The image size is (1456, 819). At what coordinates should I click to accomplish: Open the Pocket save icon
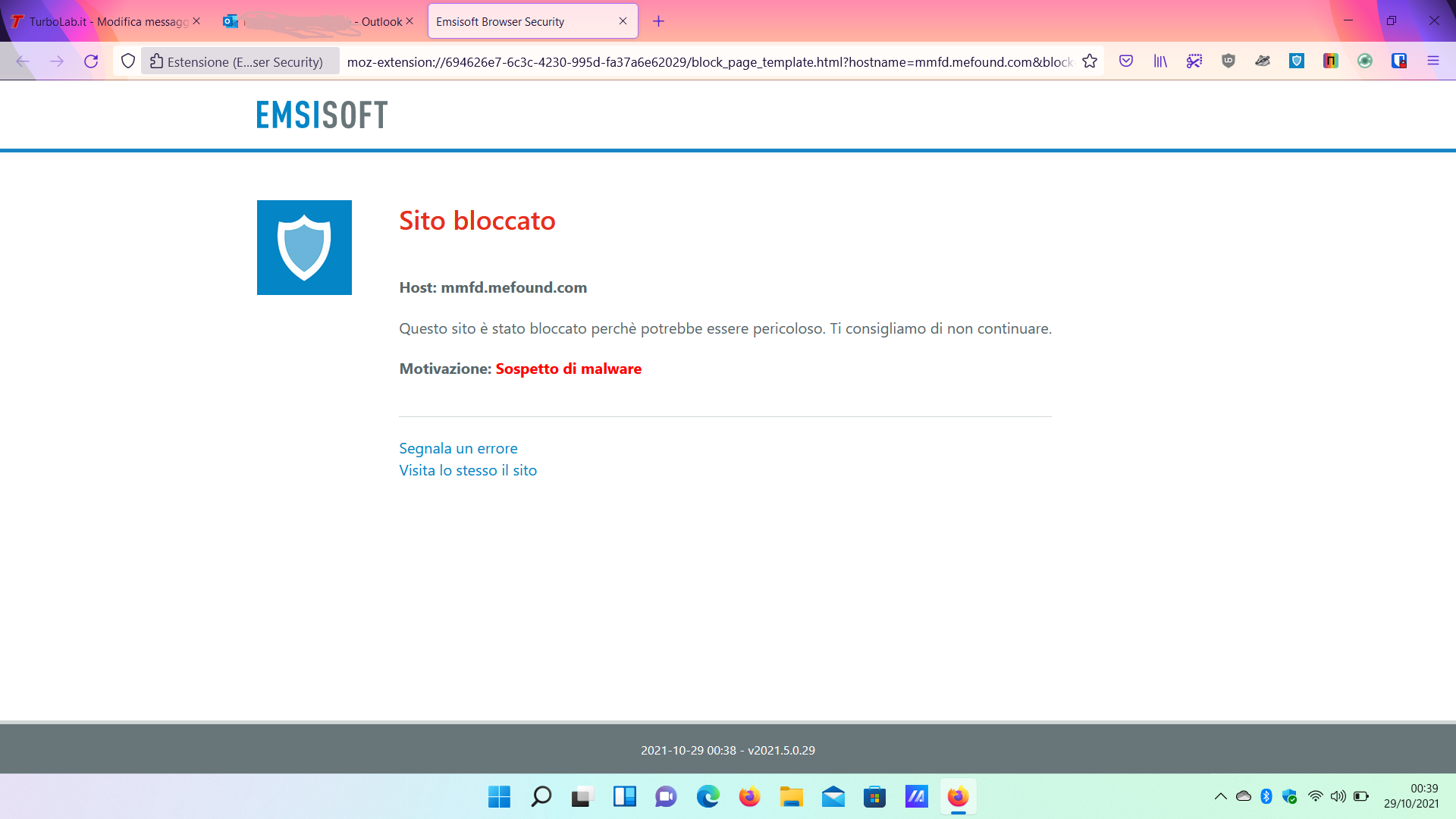[x=1126, y=61]
